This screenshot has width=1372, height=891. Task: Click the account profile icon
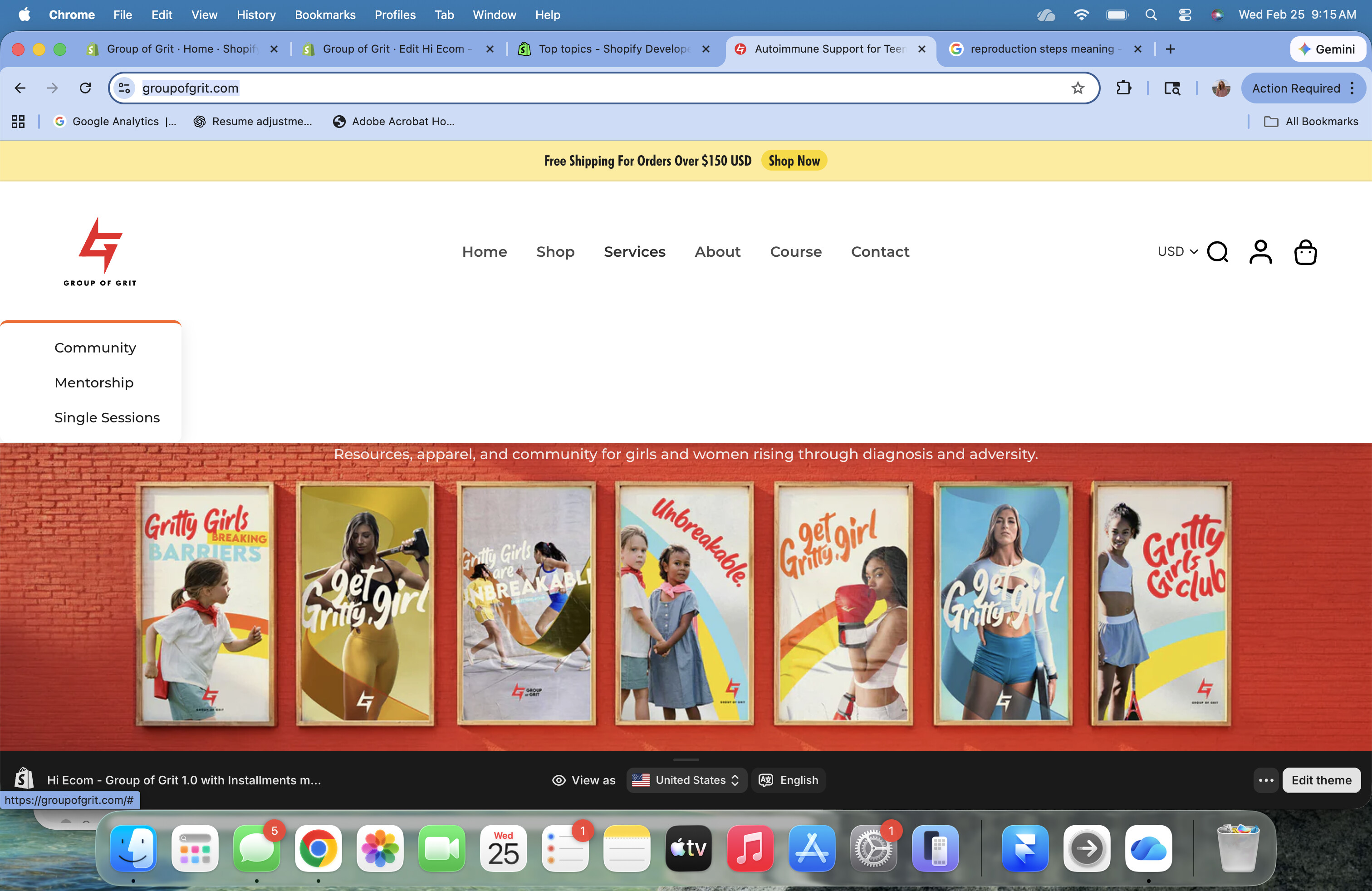(x=1260, y=252)
